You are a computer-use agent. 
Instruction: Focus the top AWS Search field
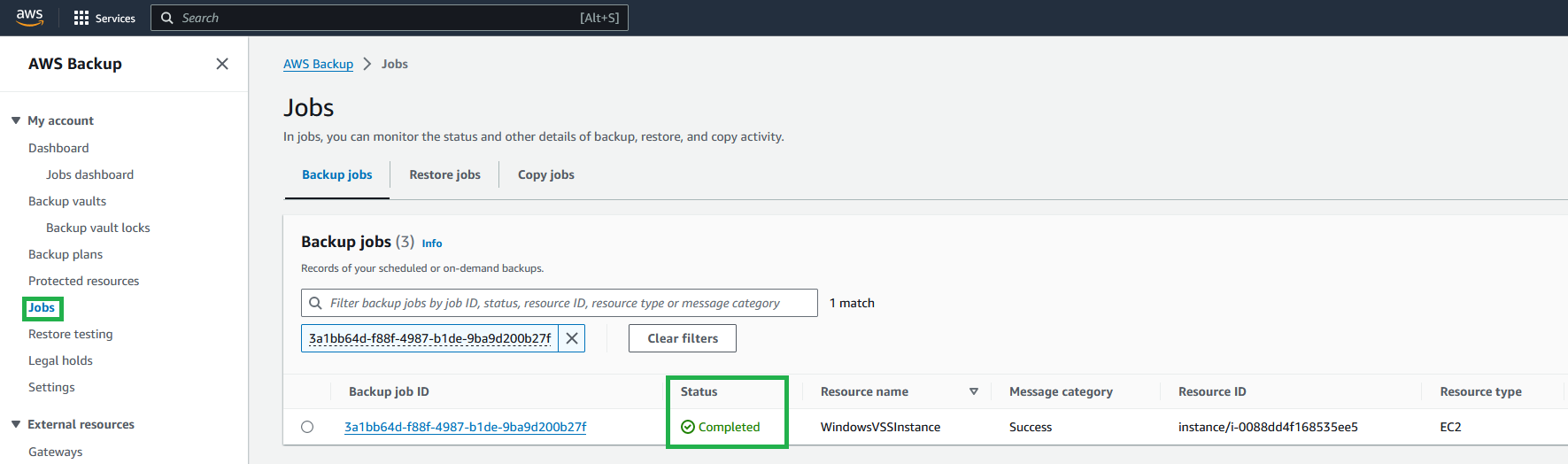click(390, 18)
